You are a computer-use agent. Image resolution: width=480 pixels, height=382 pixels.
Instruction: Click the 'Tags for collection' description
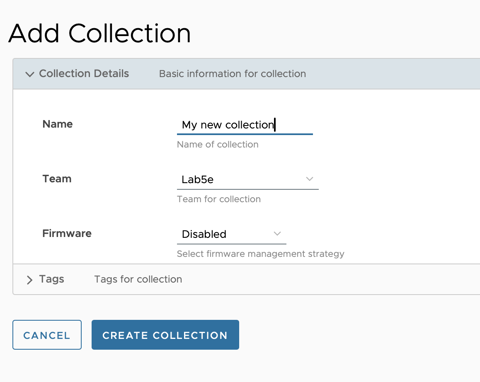pyautogui.click(x=138, y=279)
